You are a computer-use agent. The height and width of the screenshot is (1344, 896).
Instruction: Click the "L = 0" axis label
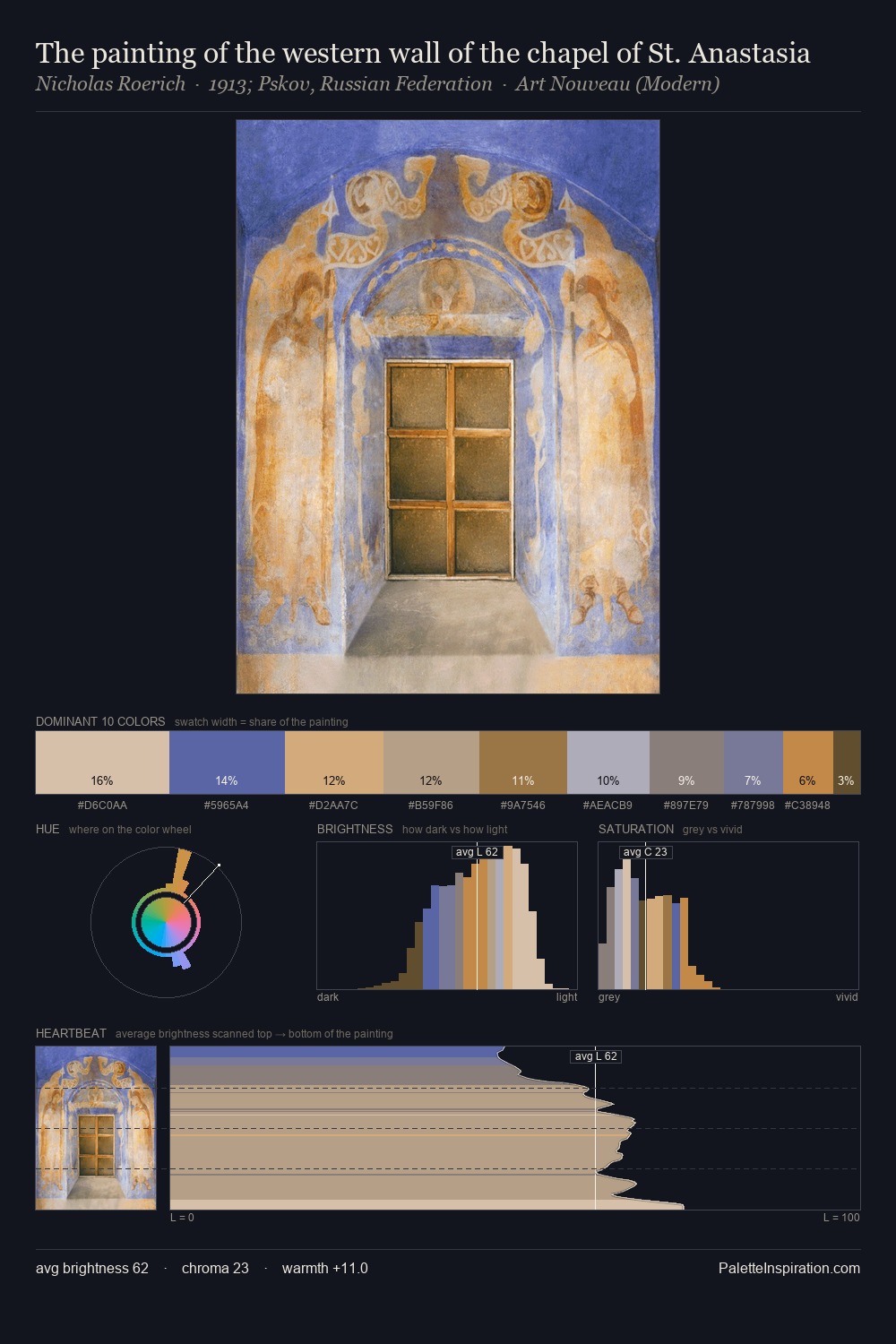[x=182, y=1218]
